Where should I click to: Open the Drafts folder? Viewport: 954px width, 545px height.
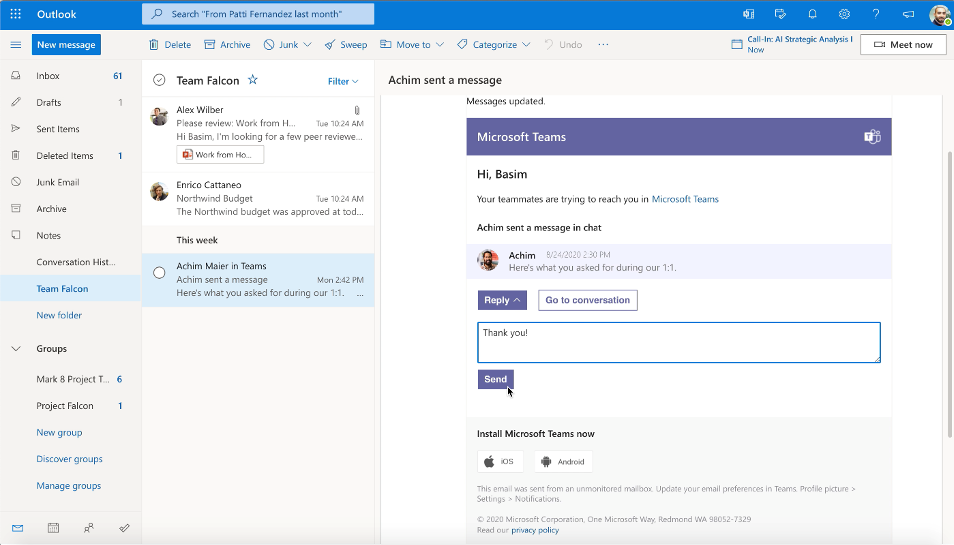click(71, 102)
